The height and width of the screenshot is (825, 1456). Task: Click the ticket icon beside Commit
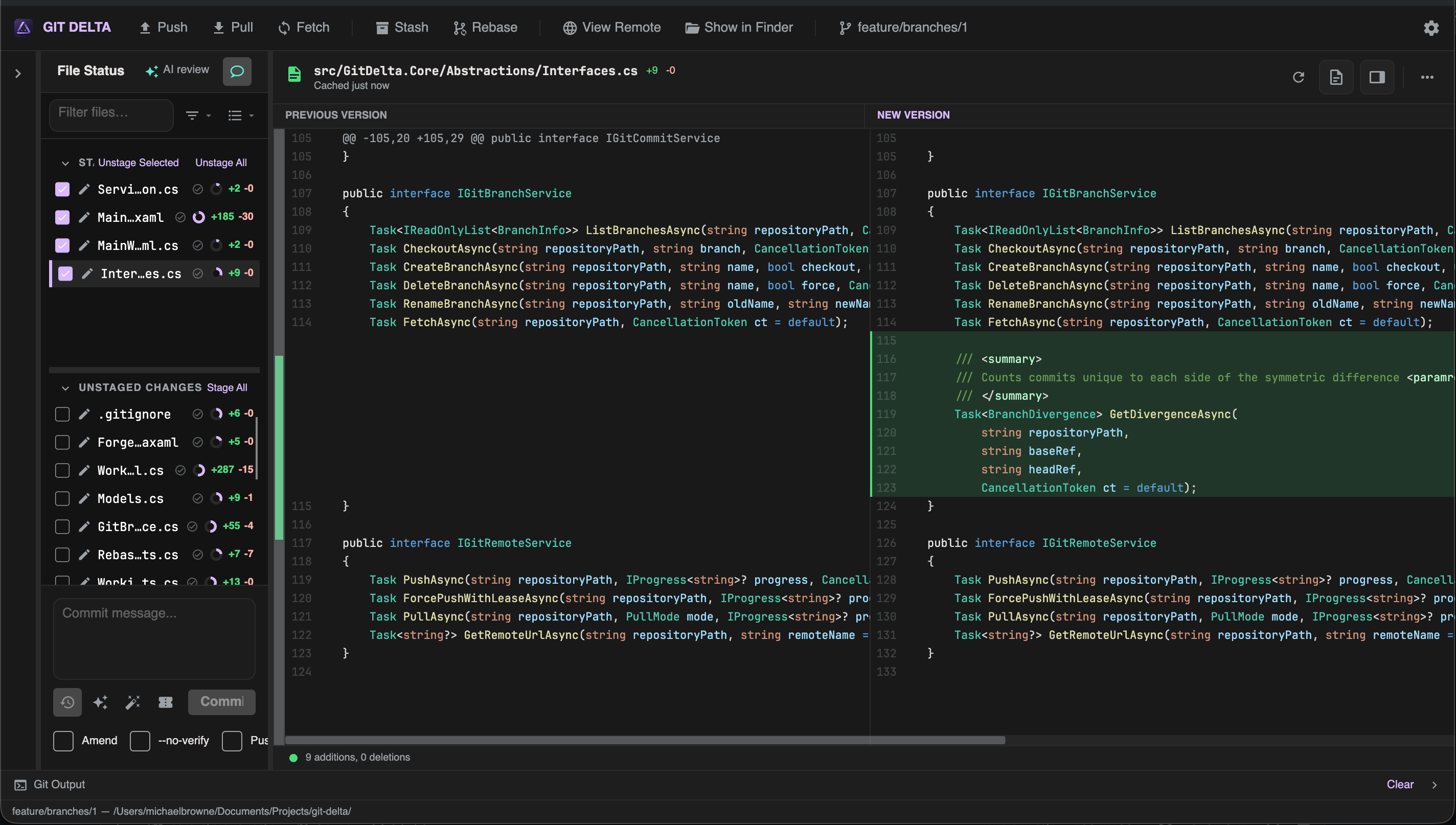click(x=166, y=702)
